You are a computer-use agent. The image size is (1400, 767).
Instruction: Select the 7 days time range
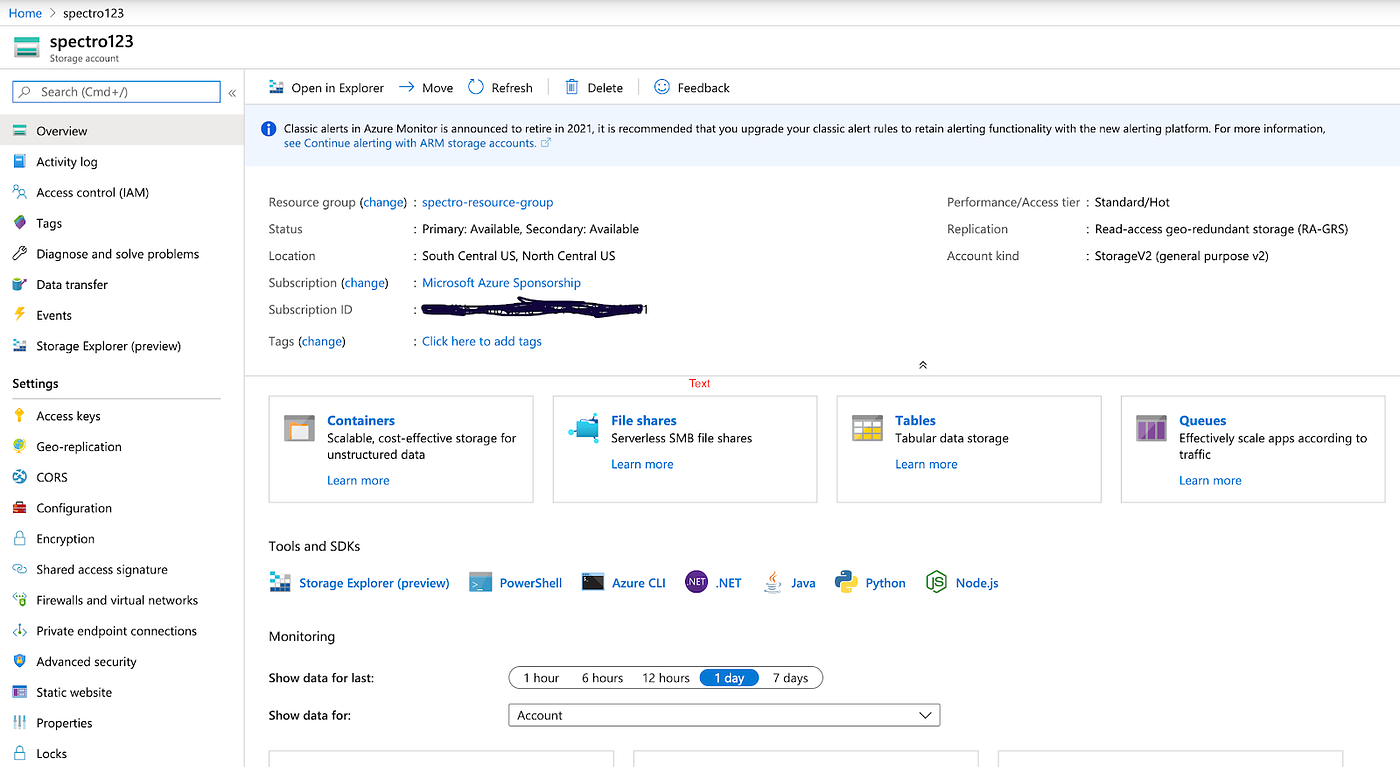point(790,678)
